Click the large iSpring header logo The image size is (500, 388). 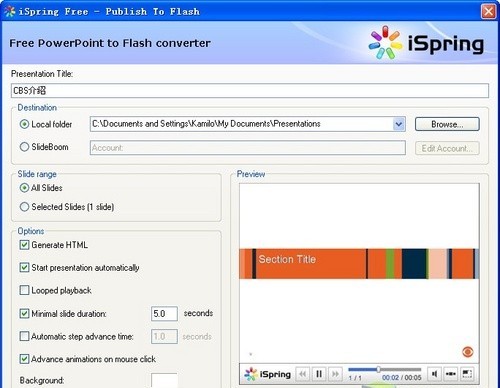click(x=426, y=43)
